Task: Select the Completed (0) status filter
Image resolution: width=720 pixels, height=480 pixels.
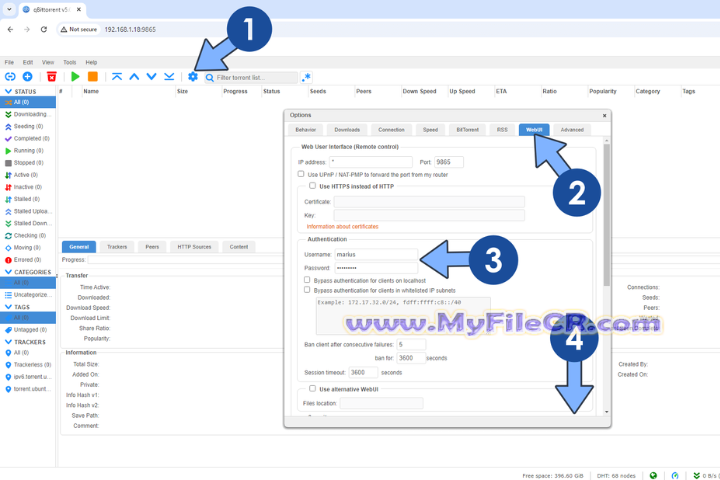Action: pos(28,138)
